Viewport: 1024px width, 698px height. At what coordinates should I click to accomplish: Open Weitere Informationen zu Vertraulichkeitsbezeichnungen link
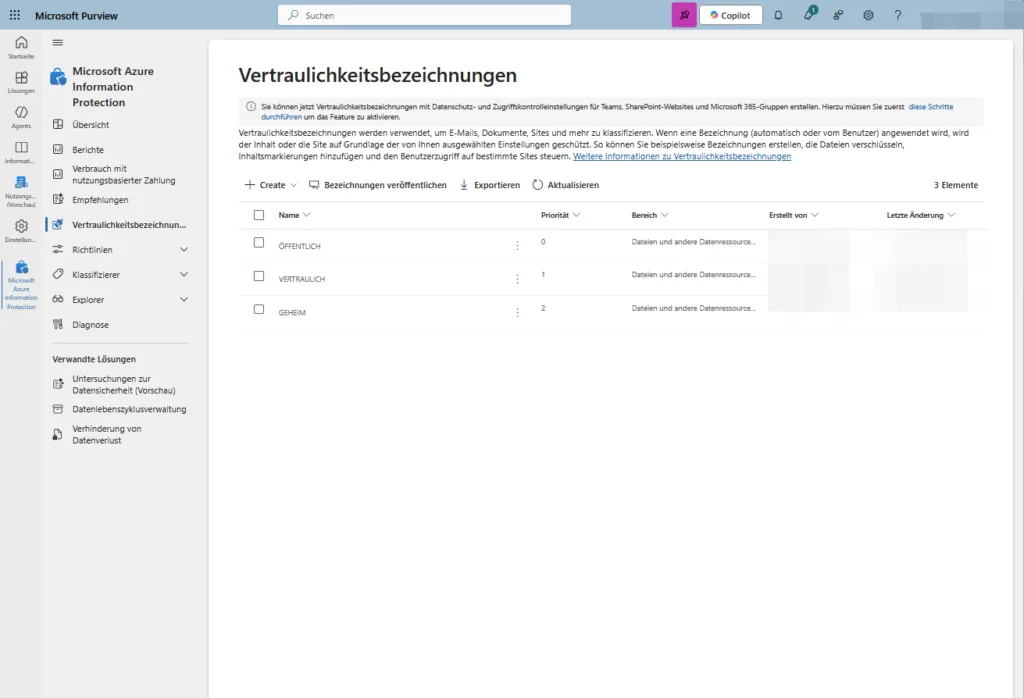tap(681, 157)
